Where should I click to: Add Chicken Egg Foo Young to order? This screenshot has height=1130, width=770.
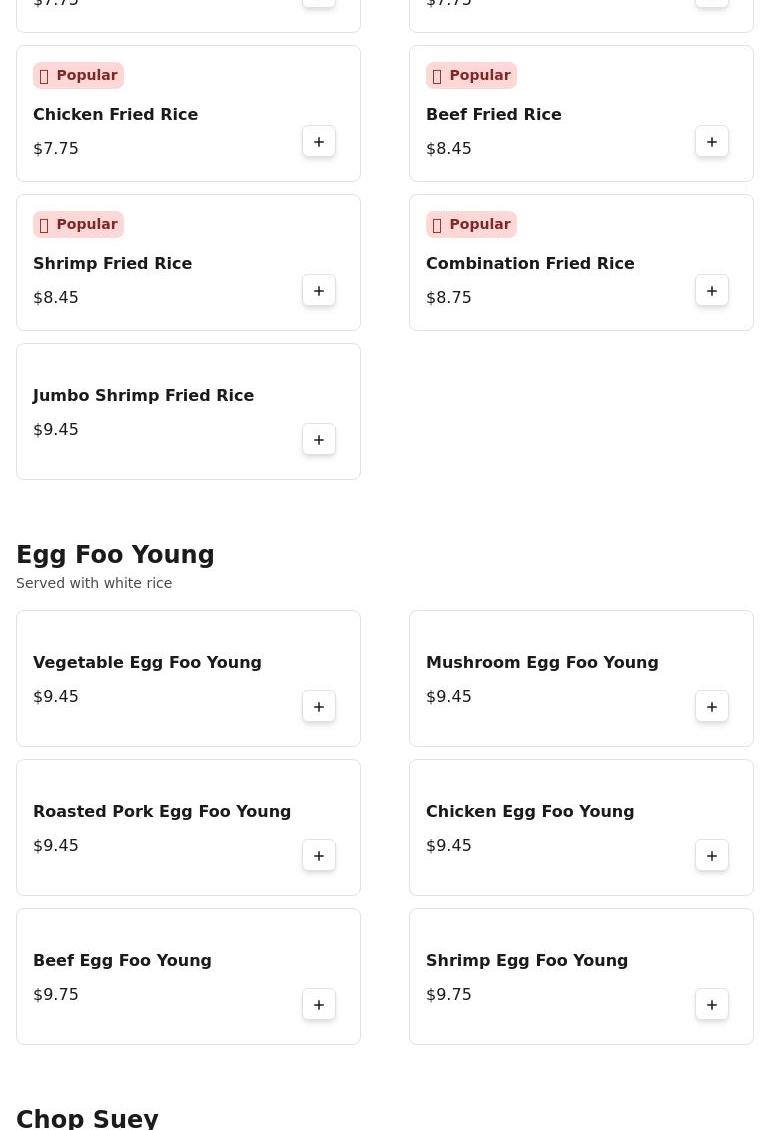coord(712,856)
